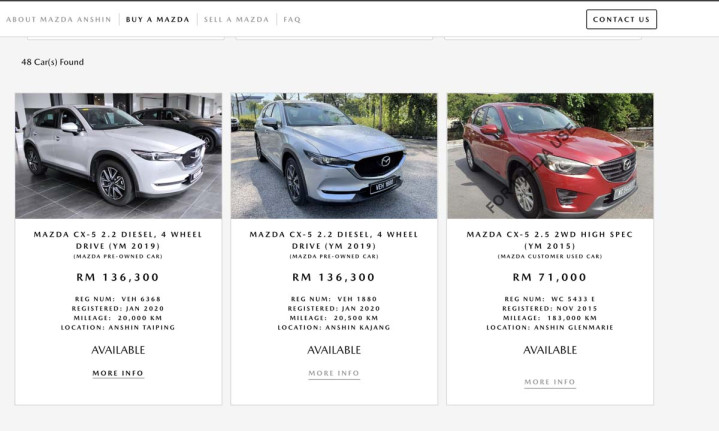The image size is (719, 431).
Task: Click More Info for VEH 6368 car
Action: click(118, 373)
